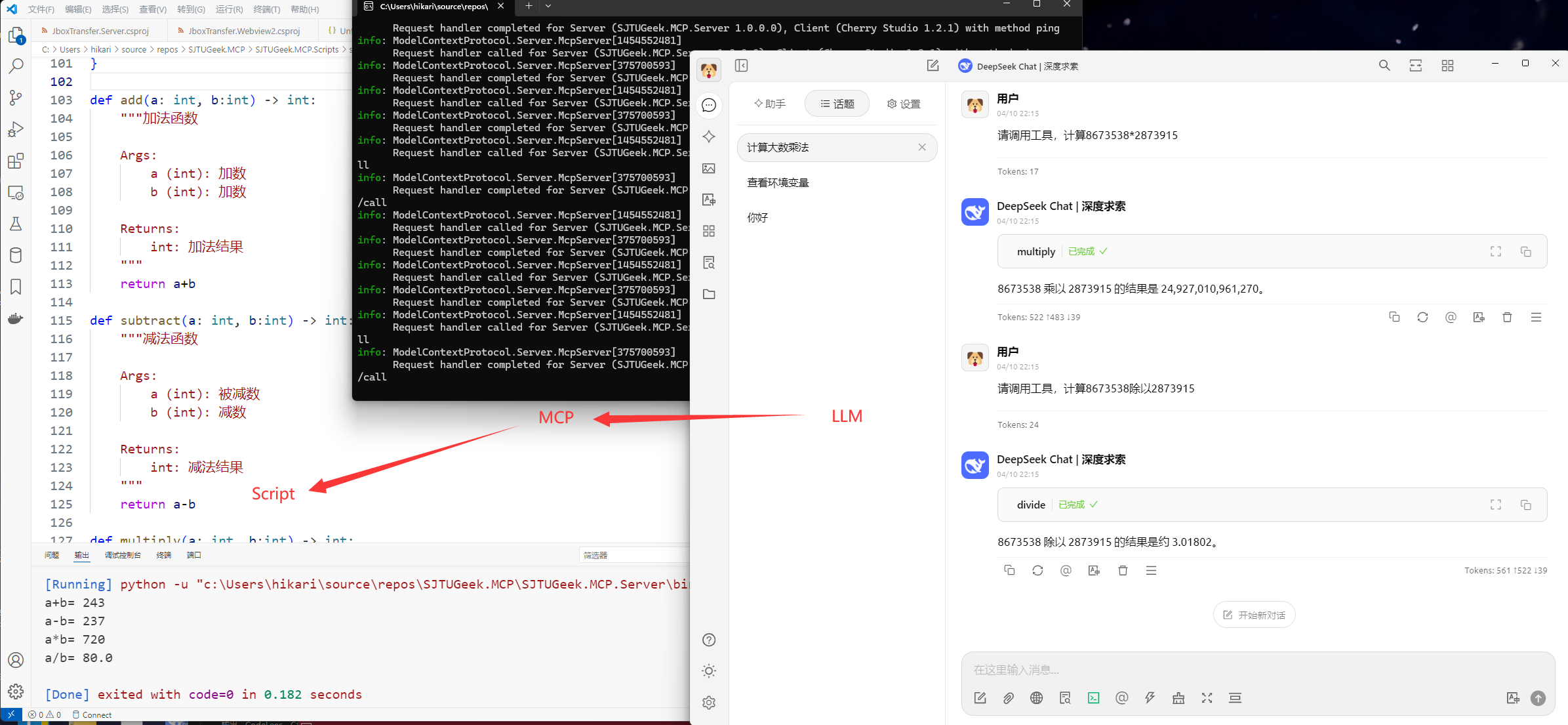Toggle the web search globe icon
This screenshot has height=725, width=1568.
point(1037,698)
